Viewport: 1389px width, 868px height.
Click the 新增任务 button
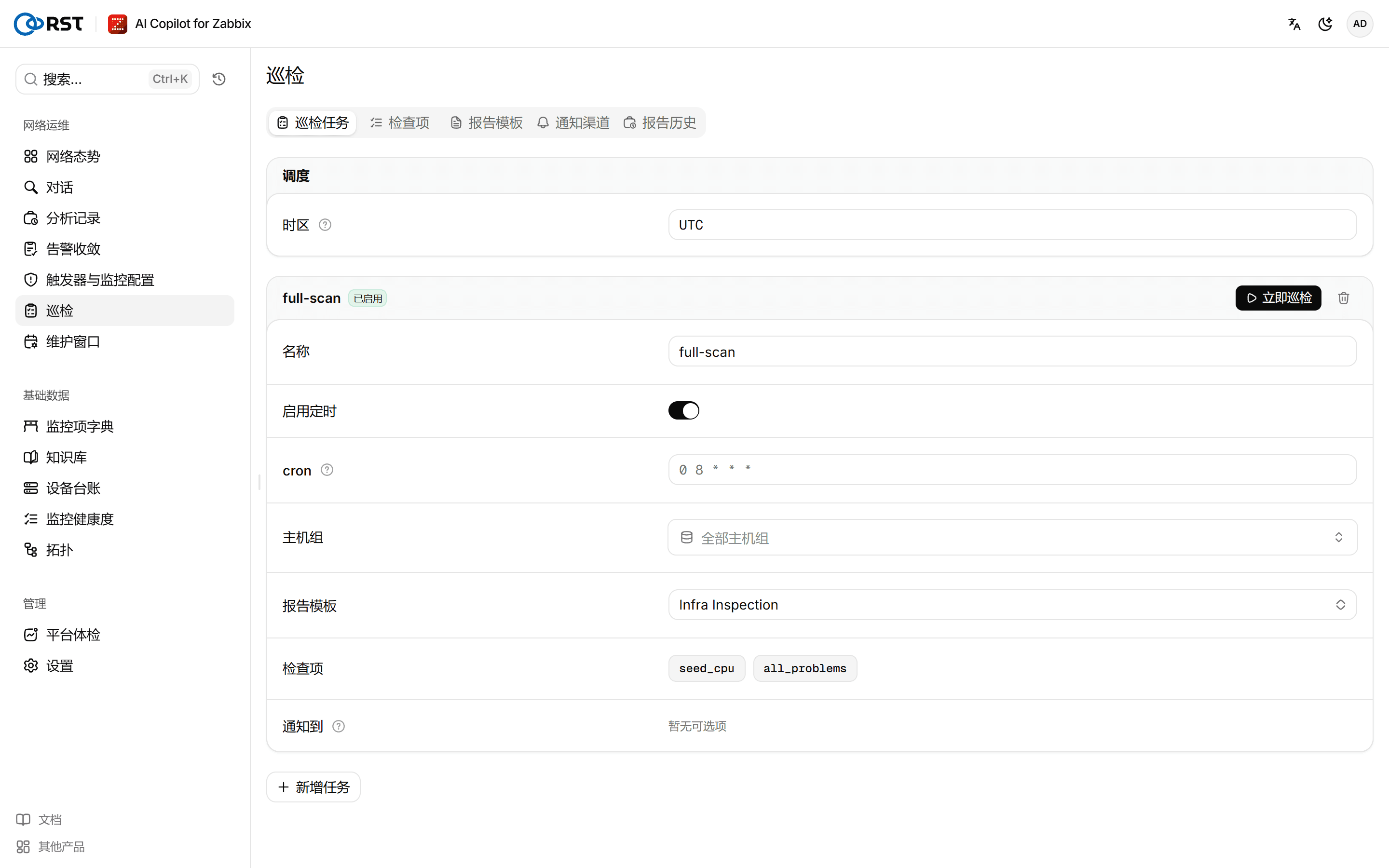click(x=313, y=787)
